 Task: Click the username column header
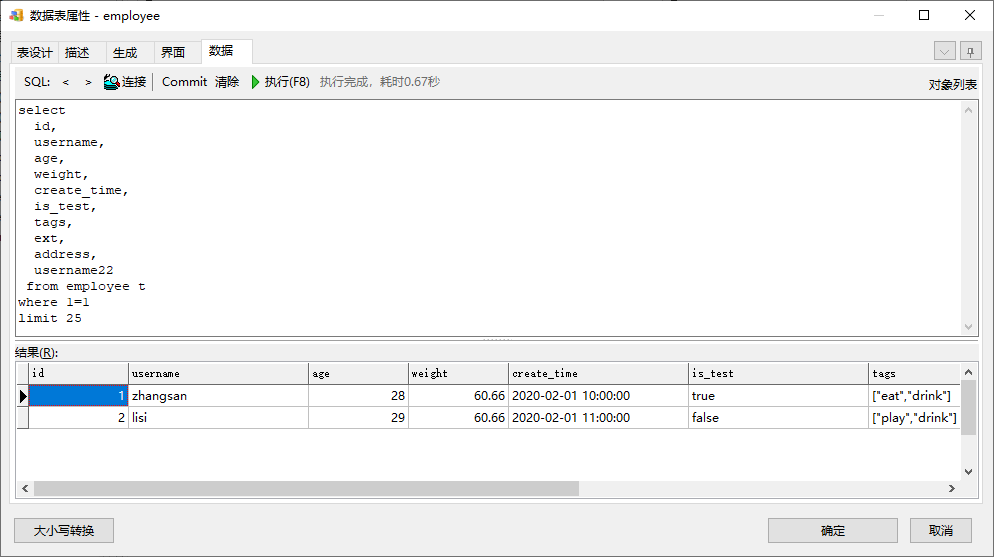[x=219, y=373]
